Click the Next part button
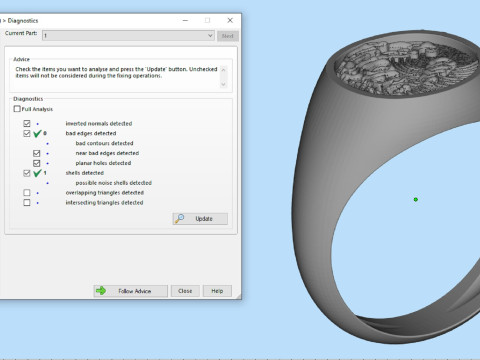The height and width of the screenshot is (360, 480). tap(228, 36)
